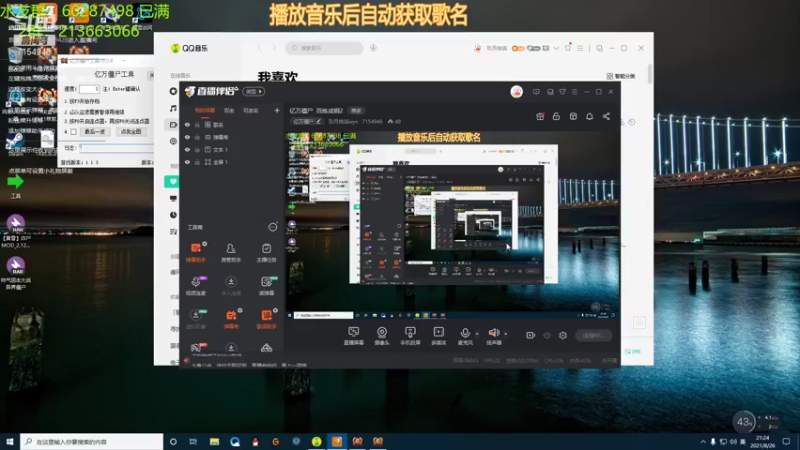The image size is (800, 450).
Task: Open the share icon in 直播伴侣
Action: coord(606,116)
